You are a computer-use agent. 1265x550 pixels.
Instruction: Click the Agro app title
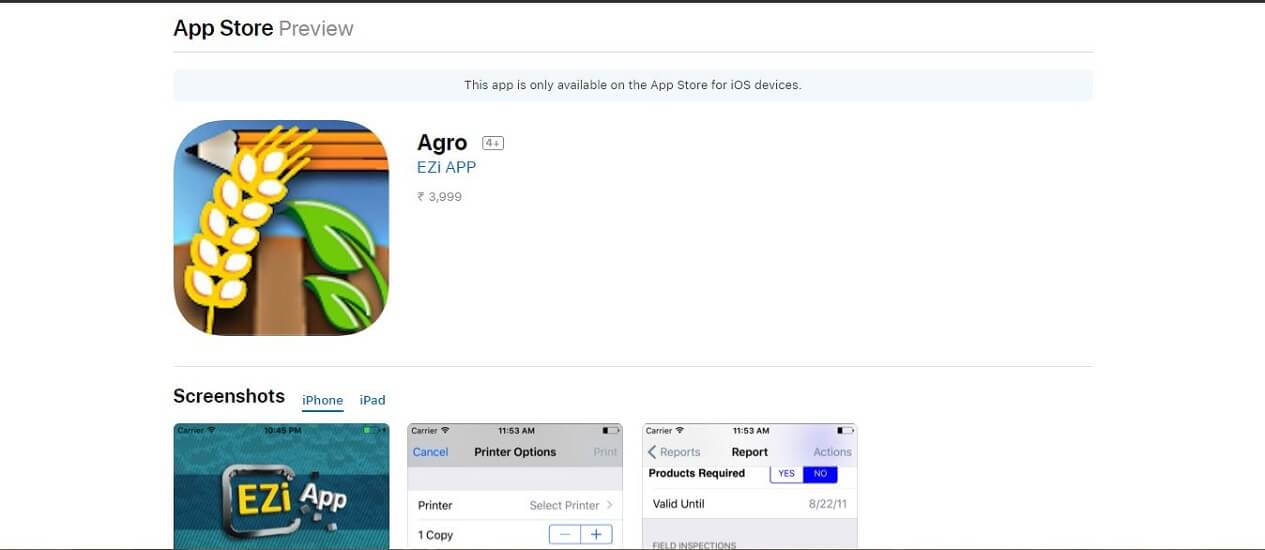442,143
